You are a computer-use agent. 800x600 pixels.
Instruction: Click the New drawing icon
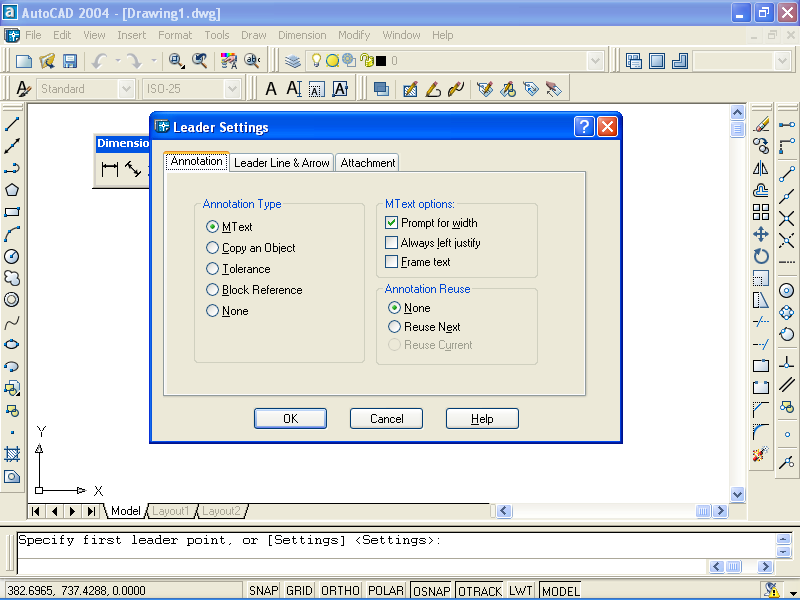tap(23, 61)
